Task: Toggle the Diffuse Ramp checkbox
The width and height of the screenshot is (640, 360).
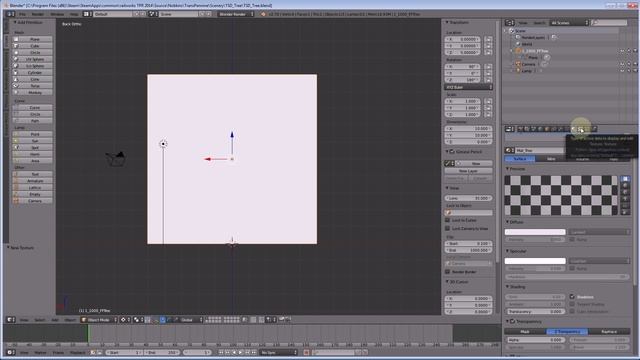Action: pyautogui.click(x=572, y=239)
